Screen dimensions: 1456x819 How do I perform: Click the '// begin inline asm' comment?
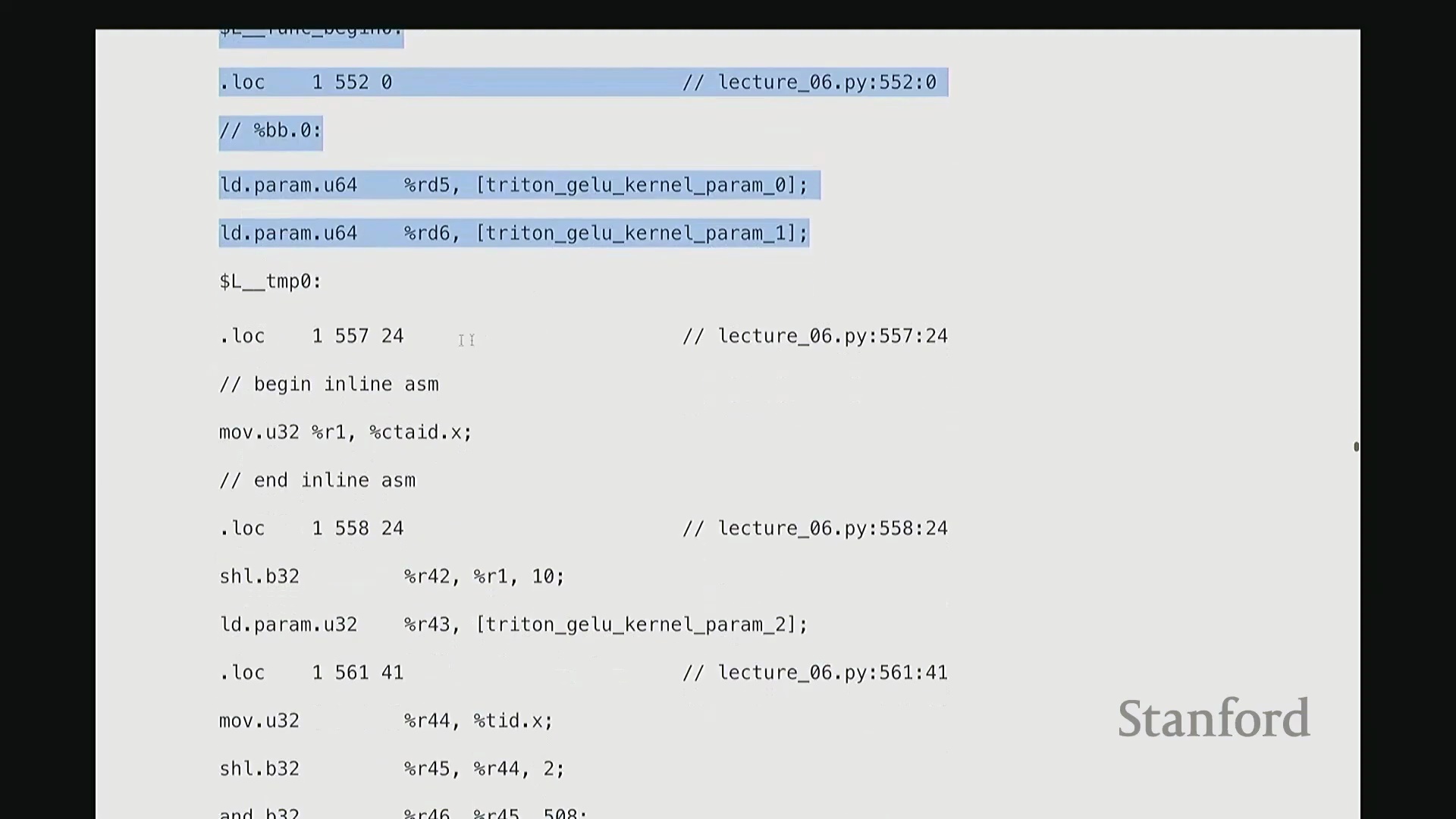tap(329, 384)
